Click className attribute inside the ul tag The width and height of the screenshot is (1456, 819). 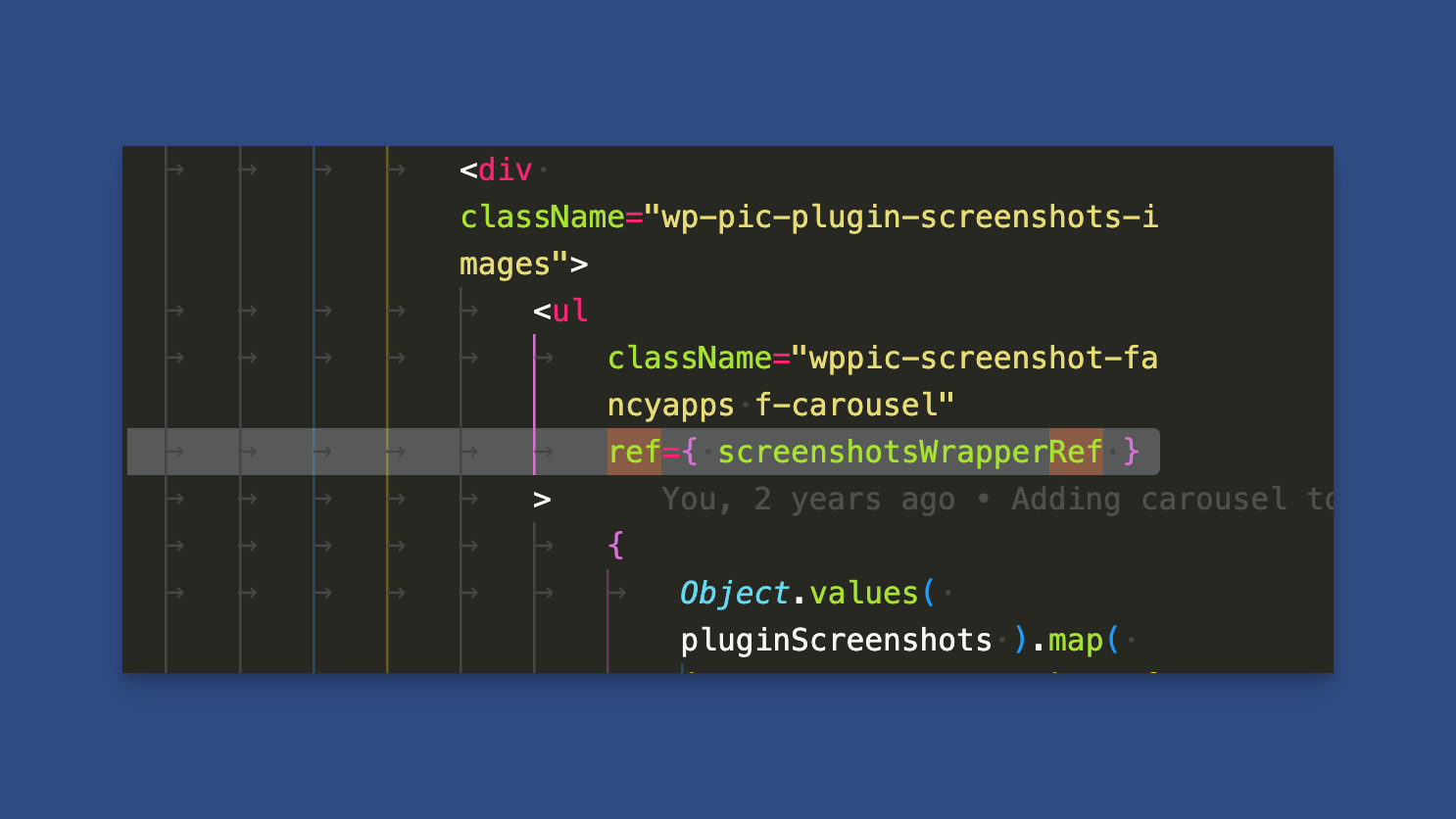pyautogui.click(x=689, y=359)
